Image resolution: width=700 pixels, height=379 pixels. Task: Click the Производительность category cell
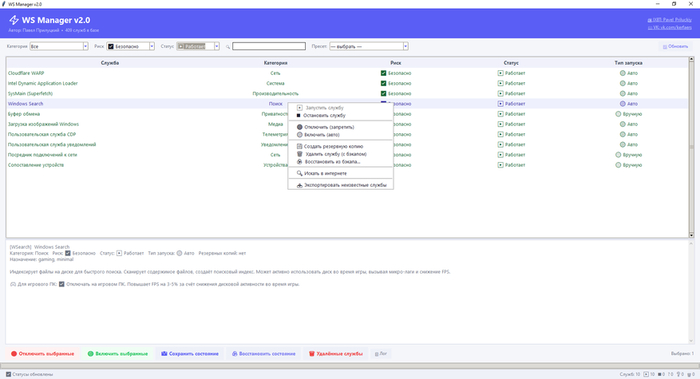(275, 93)
